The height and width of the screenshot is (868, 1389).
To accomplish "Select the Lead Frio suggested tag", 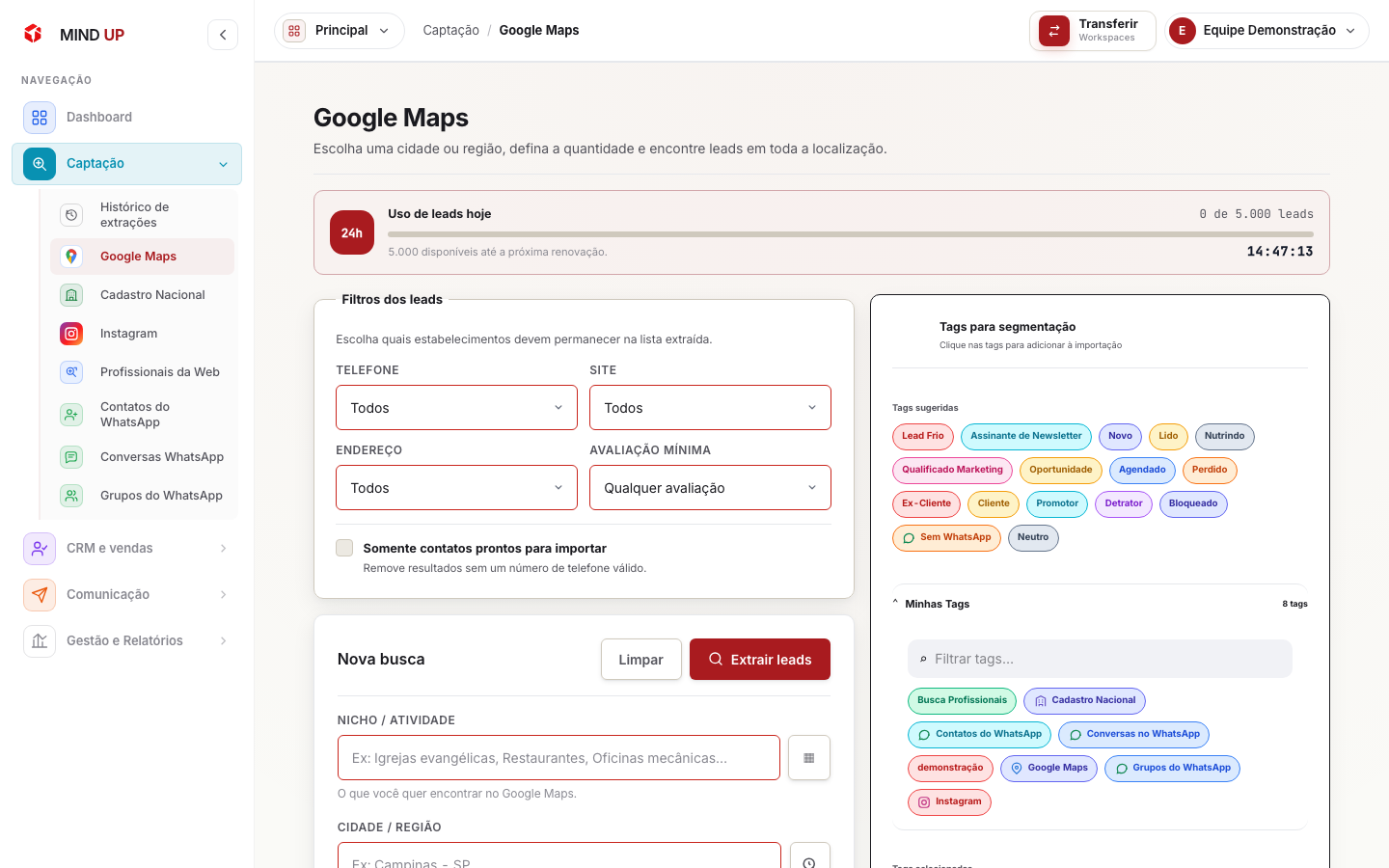I will pos(923,437).
